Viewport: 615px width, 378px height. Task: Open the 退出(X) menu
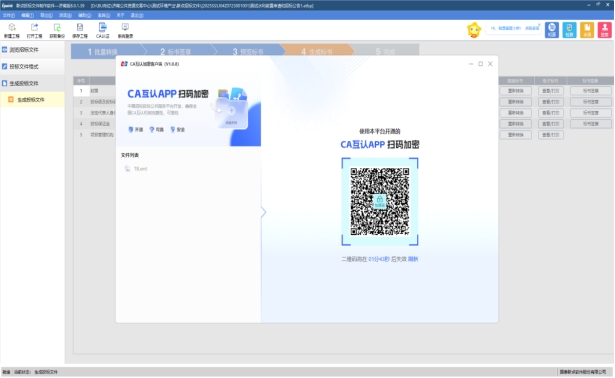click(137, 15)
